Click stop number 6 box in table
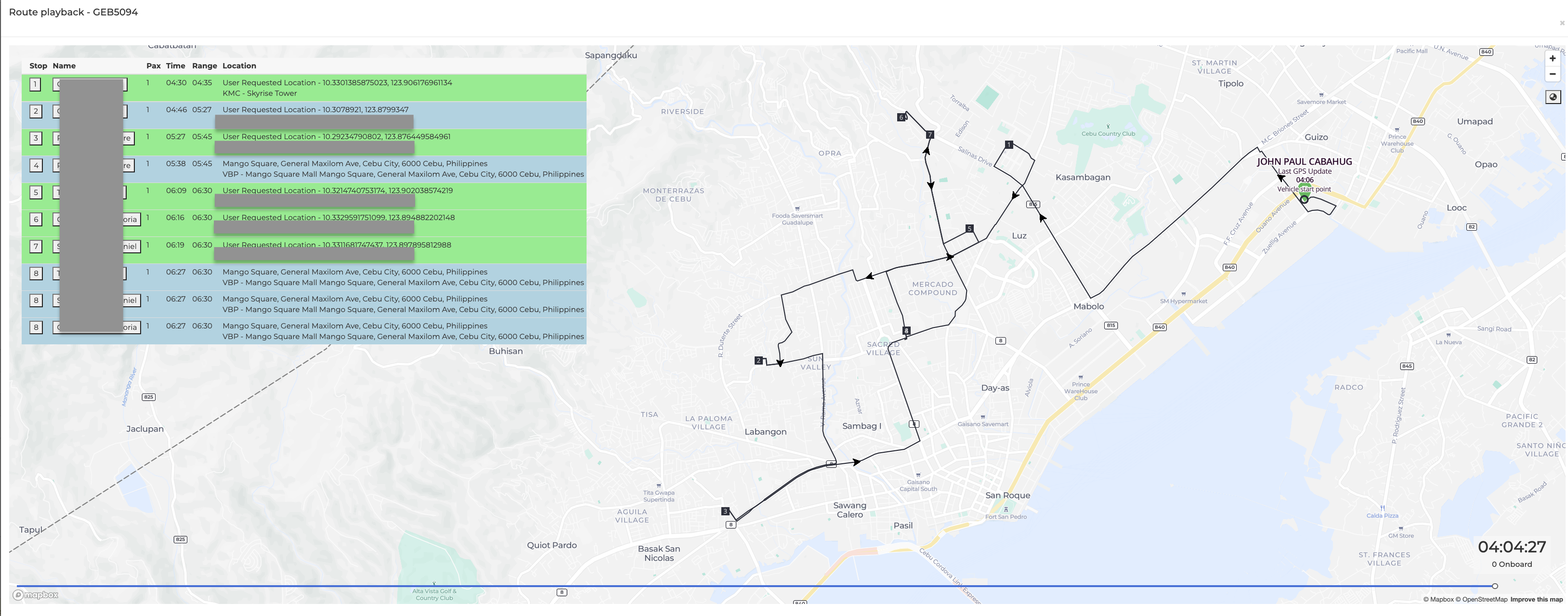 point(35,219)
